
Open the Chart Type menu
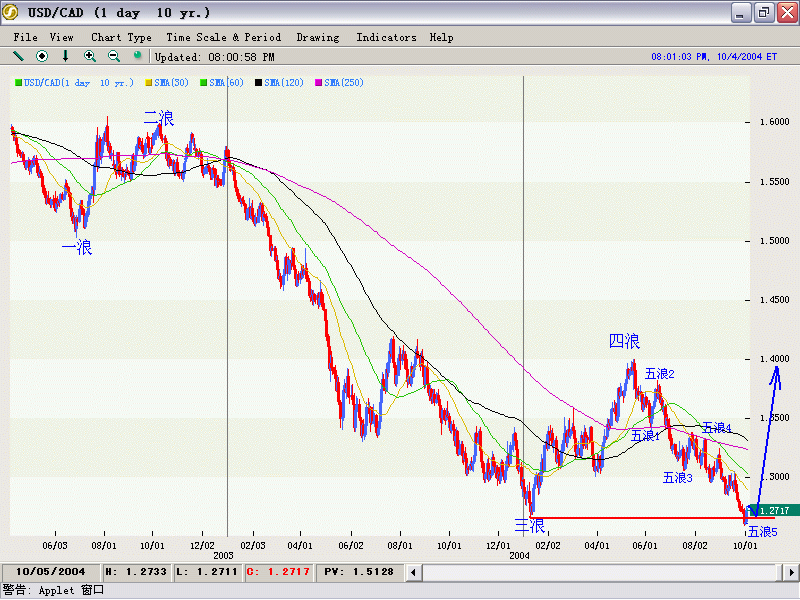(x=121, y=37)
